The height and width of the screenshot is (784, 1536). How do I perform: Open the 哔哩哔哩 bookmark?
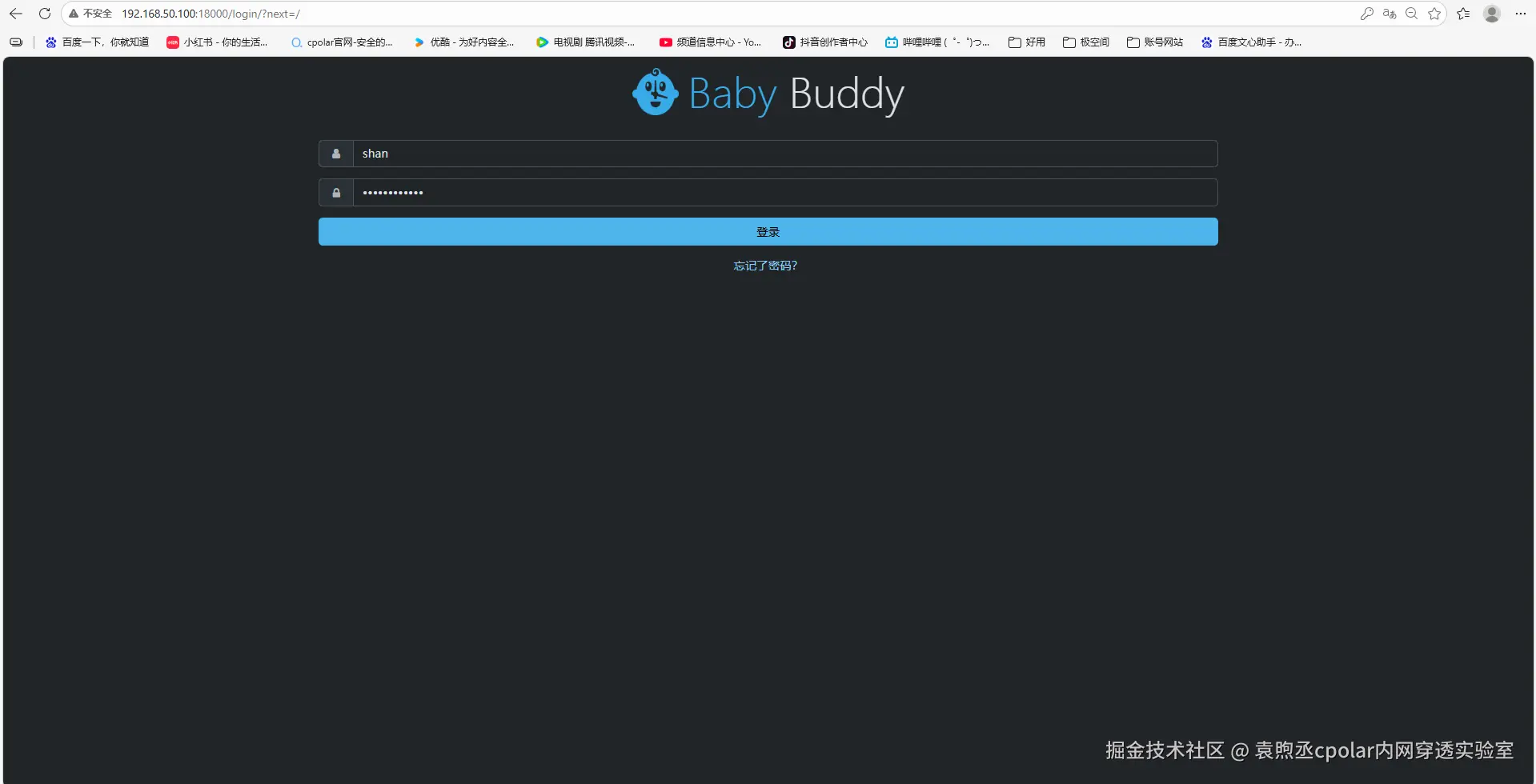point(937,42)
